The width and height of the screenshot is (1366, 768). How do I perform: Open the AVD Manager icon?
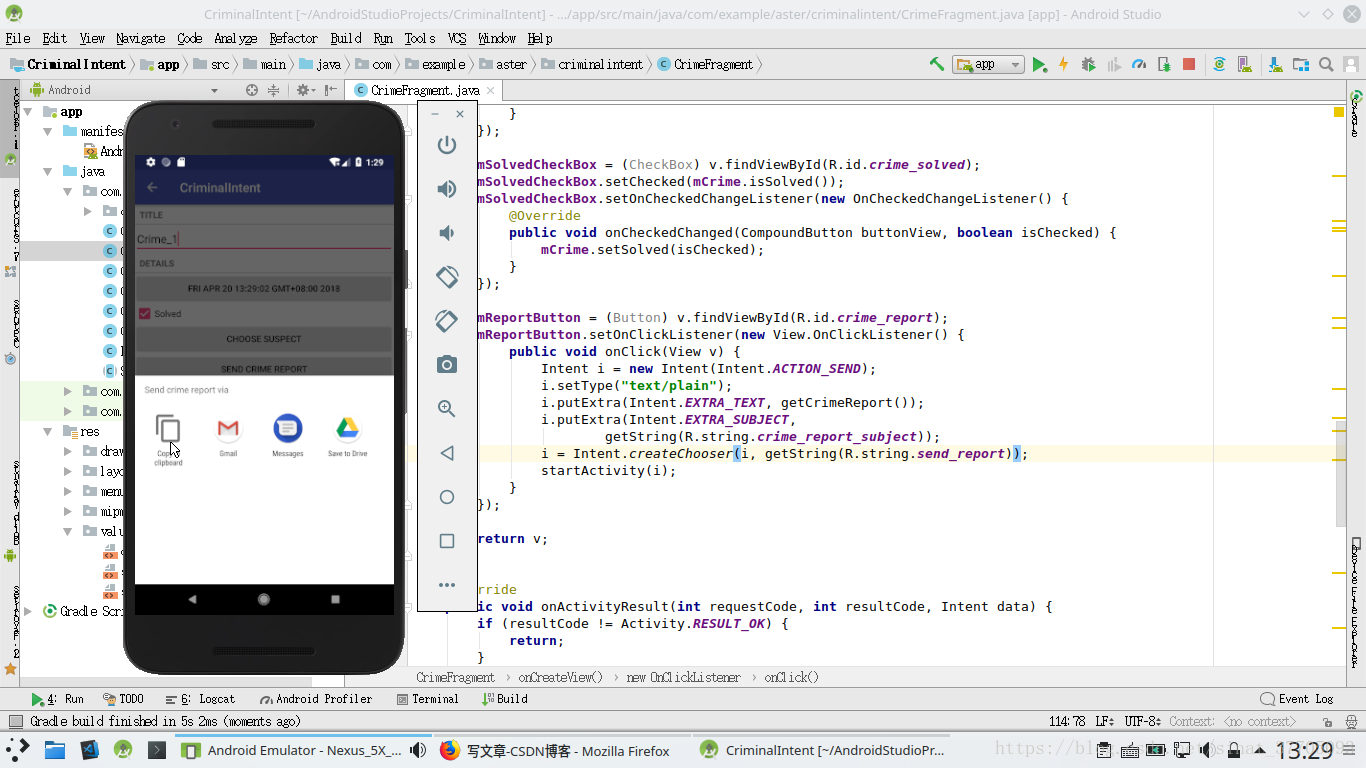1246,64
